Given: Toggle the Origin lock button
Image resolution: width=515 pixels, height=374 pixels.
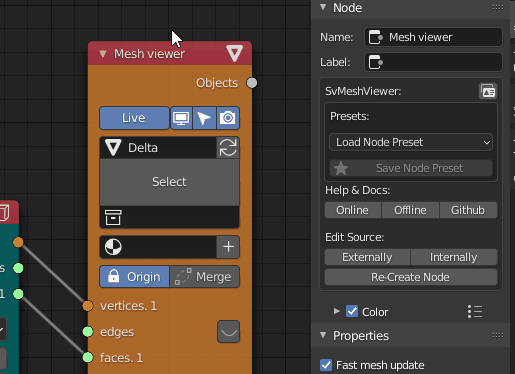Looking at the screenshot, I should [x=134, y=277].
